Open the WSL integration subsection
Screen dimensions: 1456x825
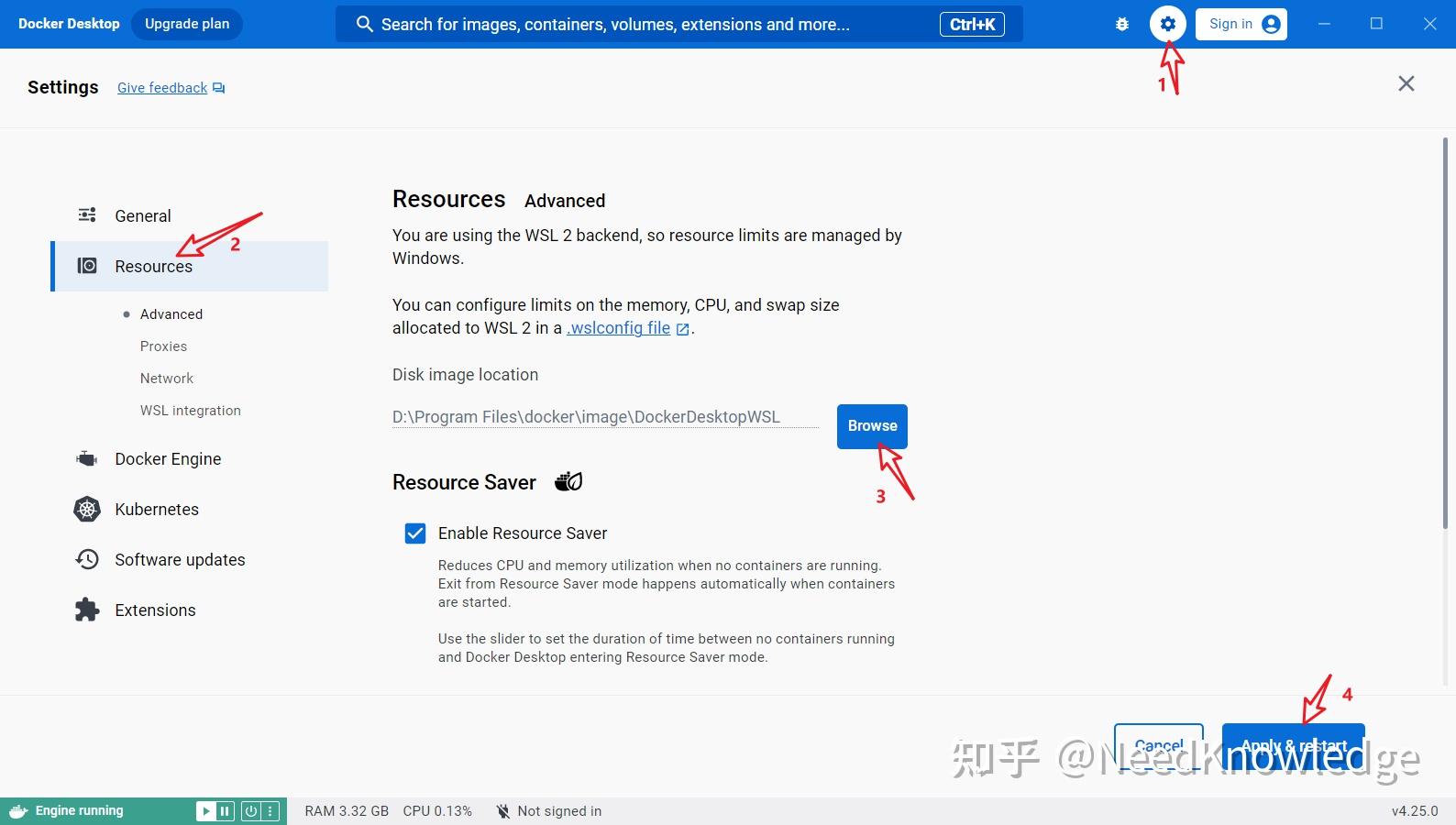tap(191, 411)
